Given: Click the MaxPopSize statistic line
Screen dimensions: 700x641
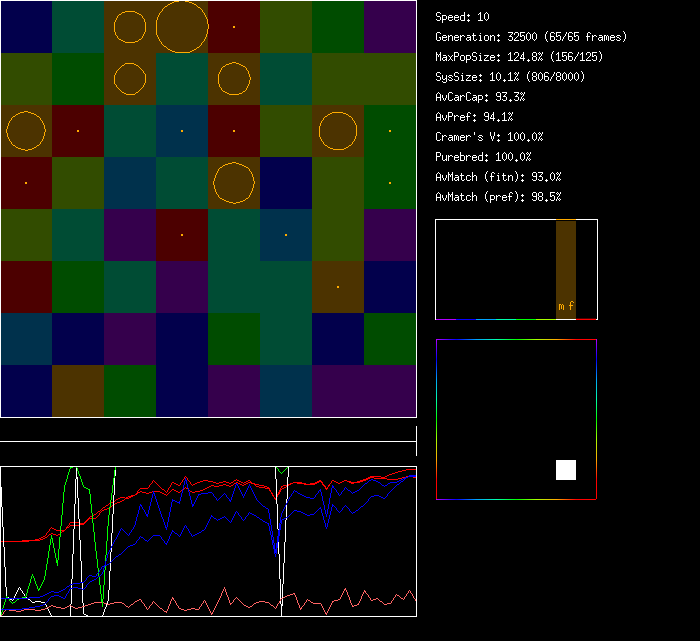Looking at the screenshot, I should pos(519,57).
